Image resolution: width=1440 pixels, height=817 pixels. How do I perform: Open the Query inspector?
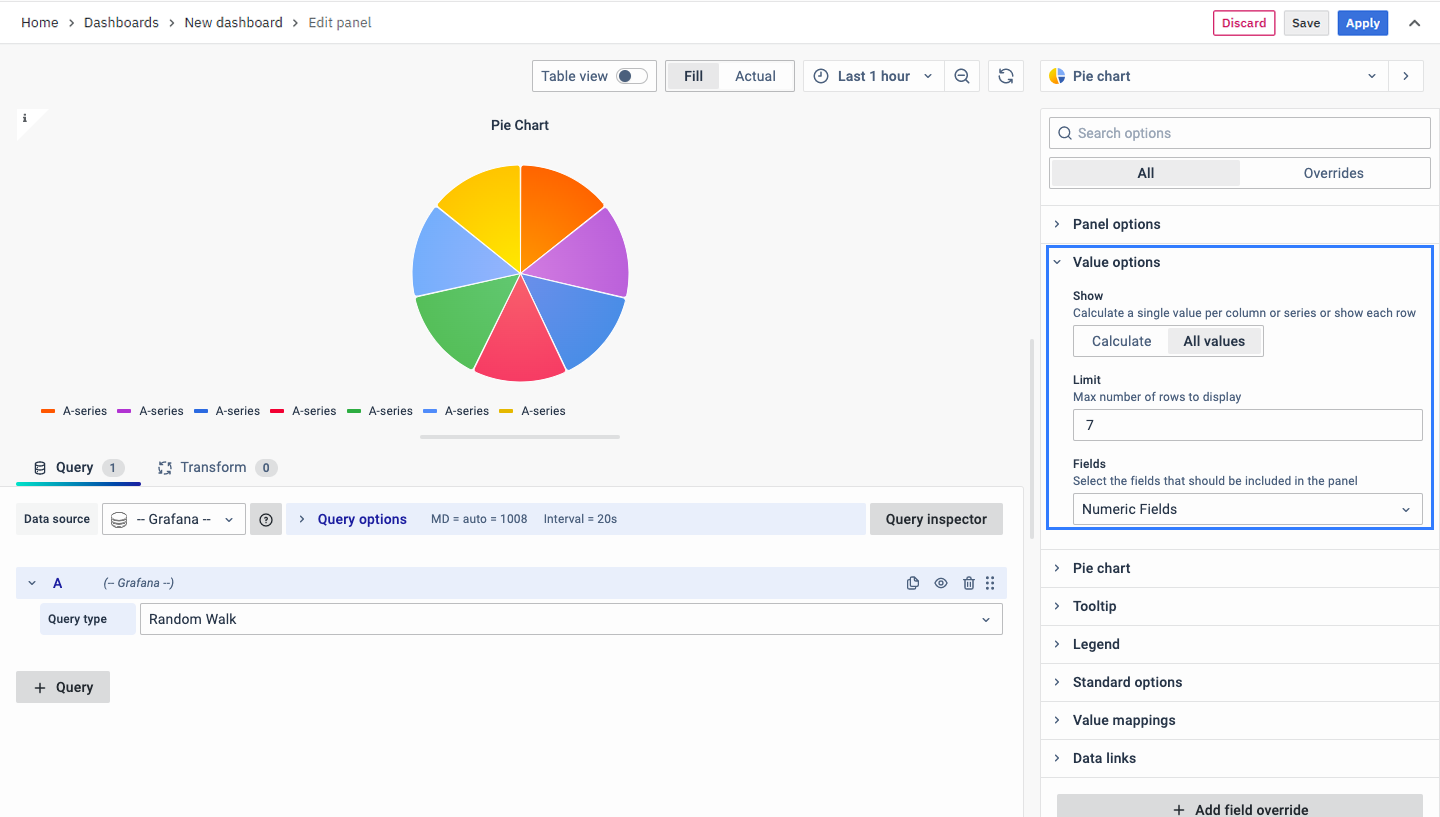point(936,519)
